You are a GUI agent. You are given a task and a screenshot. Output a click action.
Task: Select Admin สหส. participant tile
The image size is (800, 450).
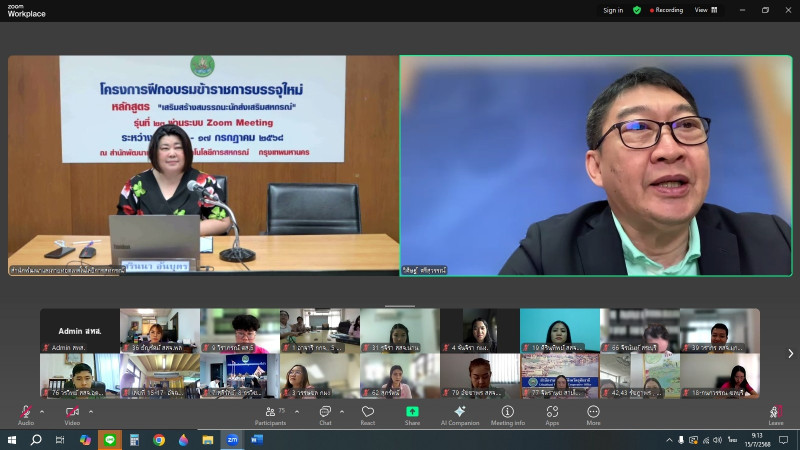(80, 331)
